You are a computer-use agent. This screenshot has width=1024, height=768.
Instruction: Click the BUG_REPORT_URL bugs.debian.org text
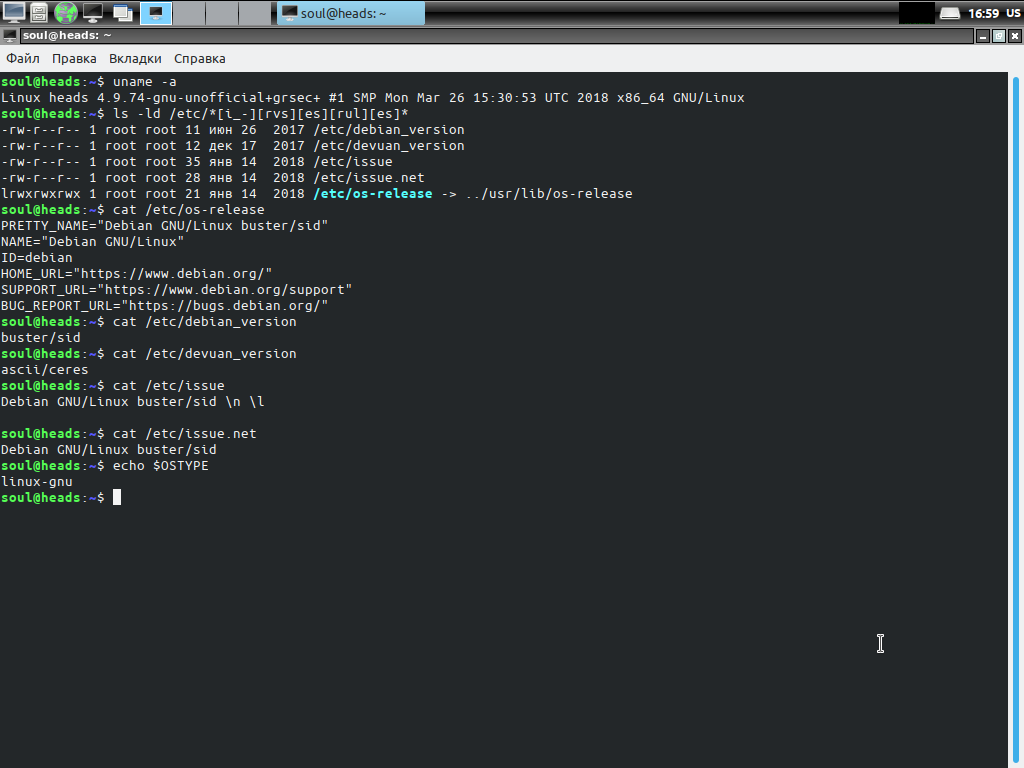[225, 306]
